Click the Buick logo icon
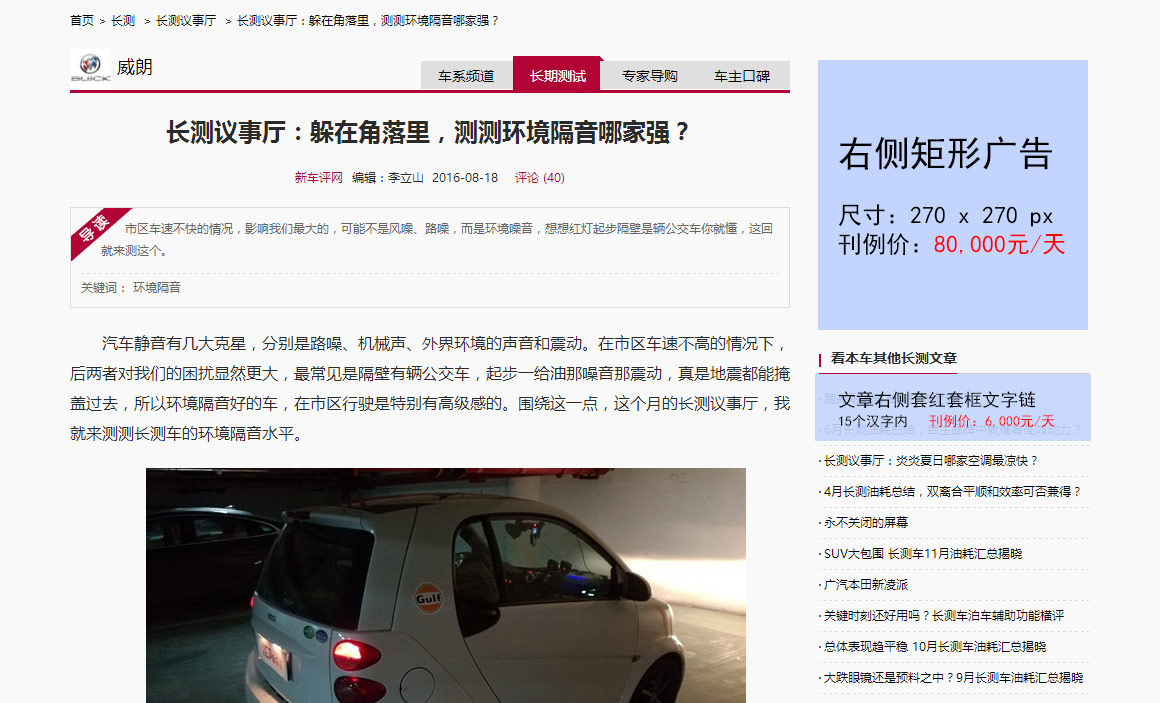 tap(90, 66)
